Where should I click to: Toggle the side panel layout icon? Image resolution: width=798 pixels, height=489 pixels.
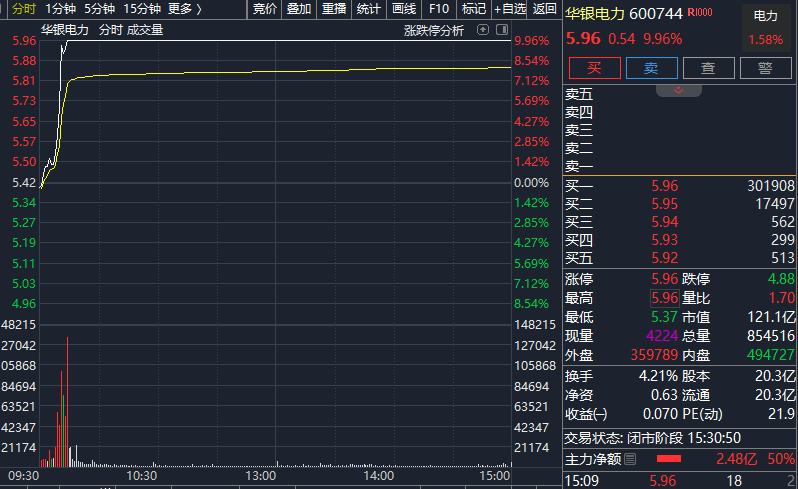pos(502,30)
